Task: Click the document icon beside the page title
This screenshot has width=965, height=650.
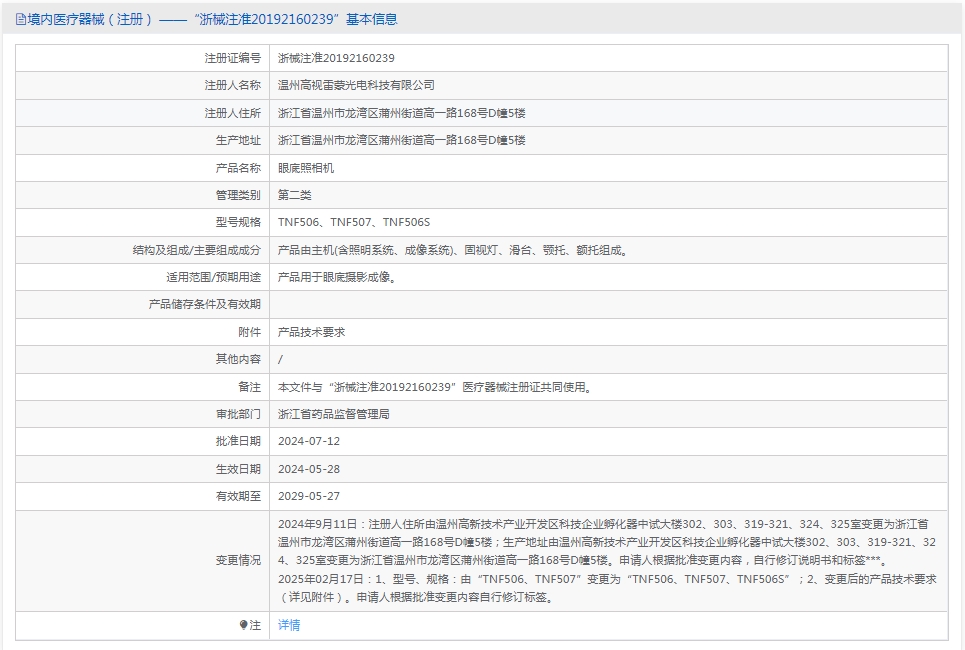Action: (x=20, y=20)
